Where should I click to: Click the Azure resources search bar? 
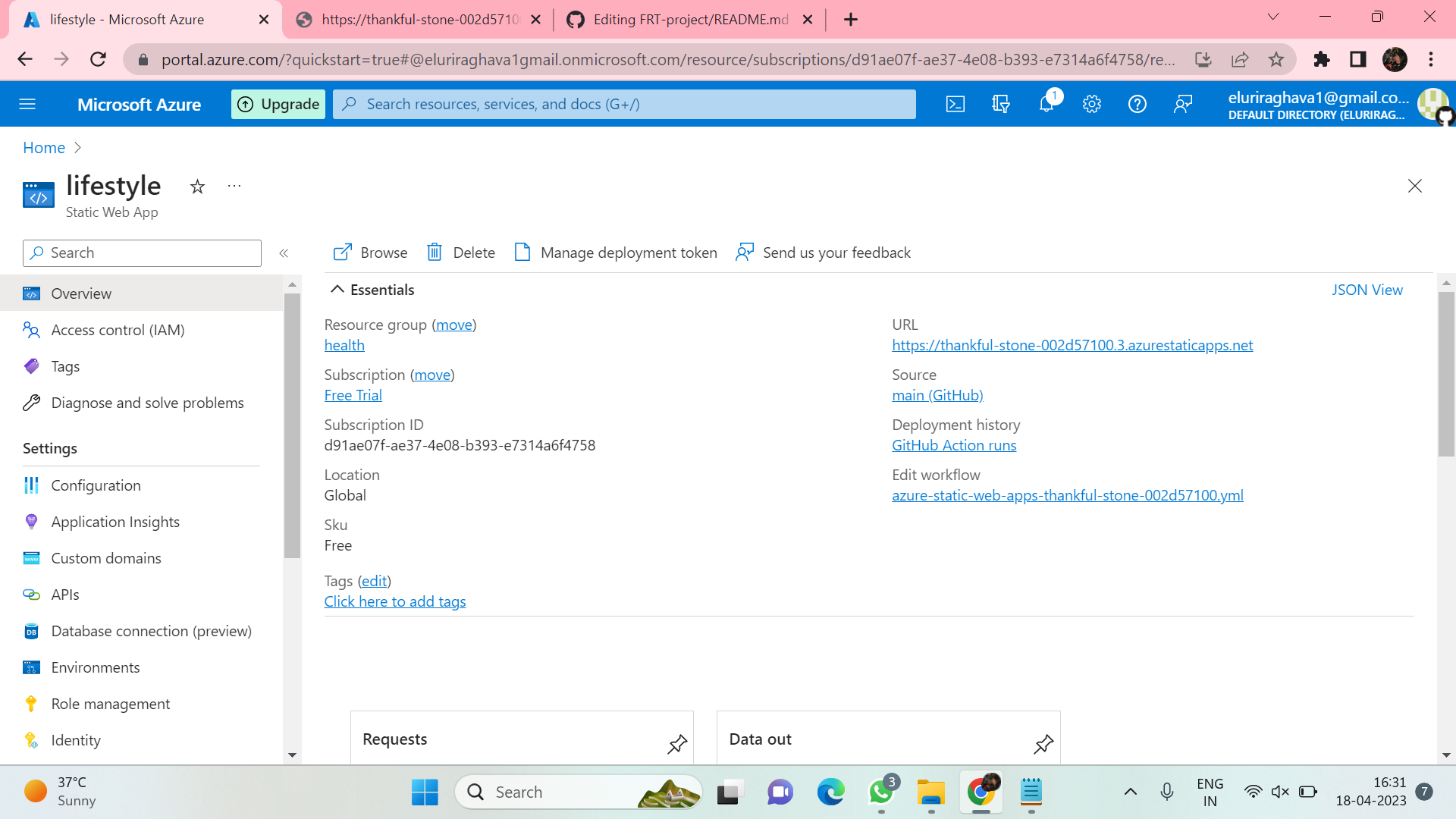tap(623, 104)
